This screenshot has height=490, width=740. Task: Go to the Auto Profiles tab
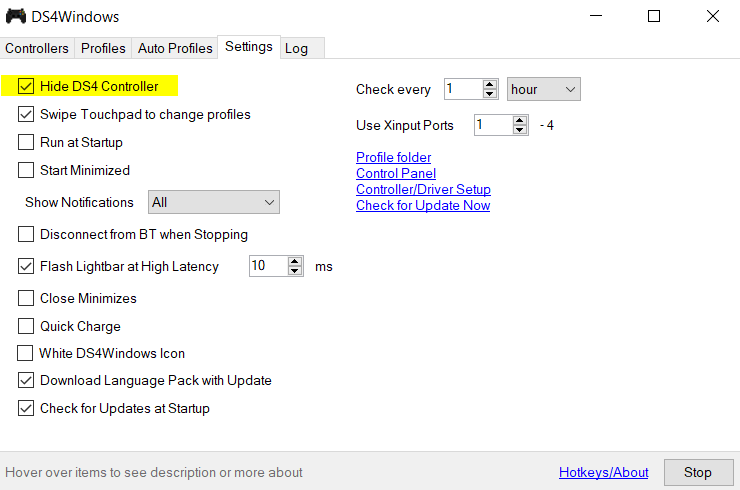pyautogui.click(x=175, y=48)
